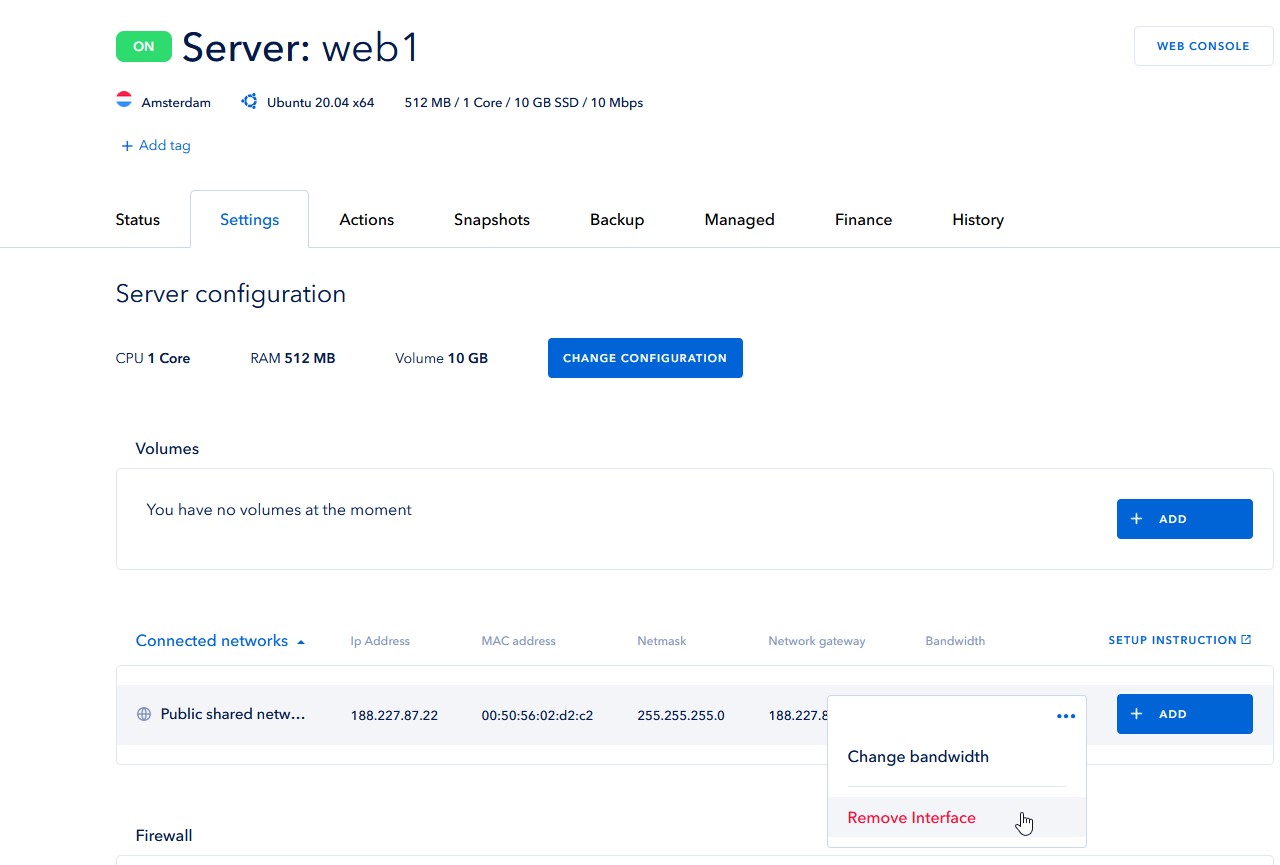Add a network with the networks ADD button

(1185, 714)
